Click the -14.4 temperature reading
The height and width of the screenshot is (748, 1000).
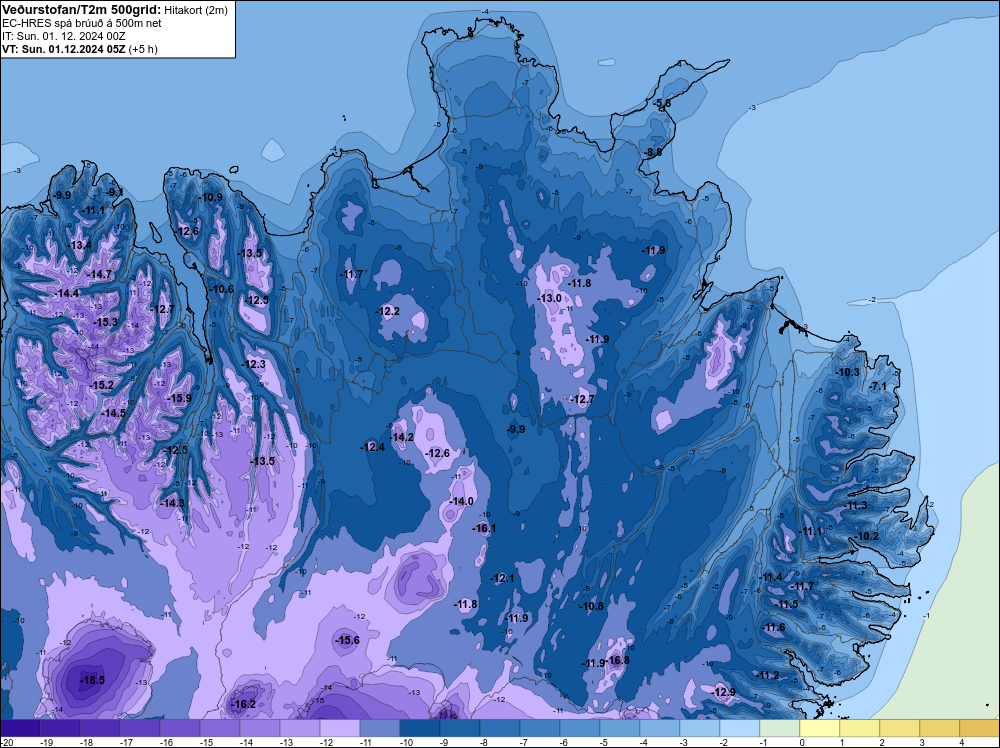(x=68, y=293)
